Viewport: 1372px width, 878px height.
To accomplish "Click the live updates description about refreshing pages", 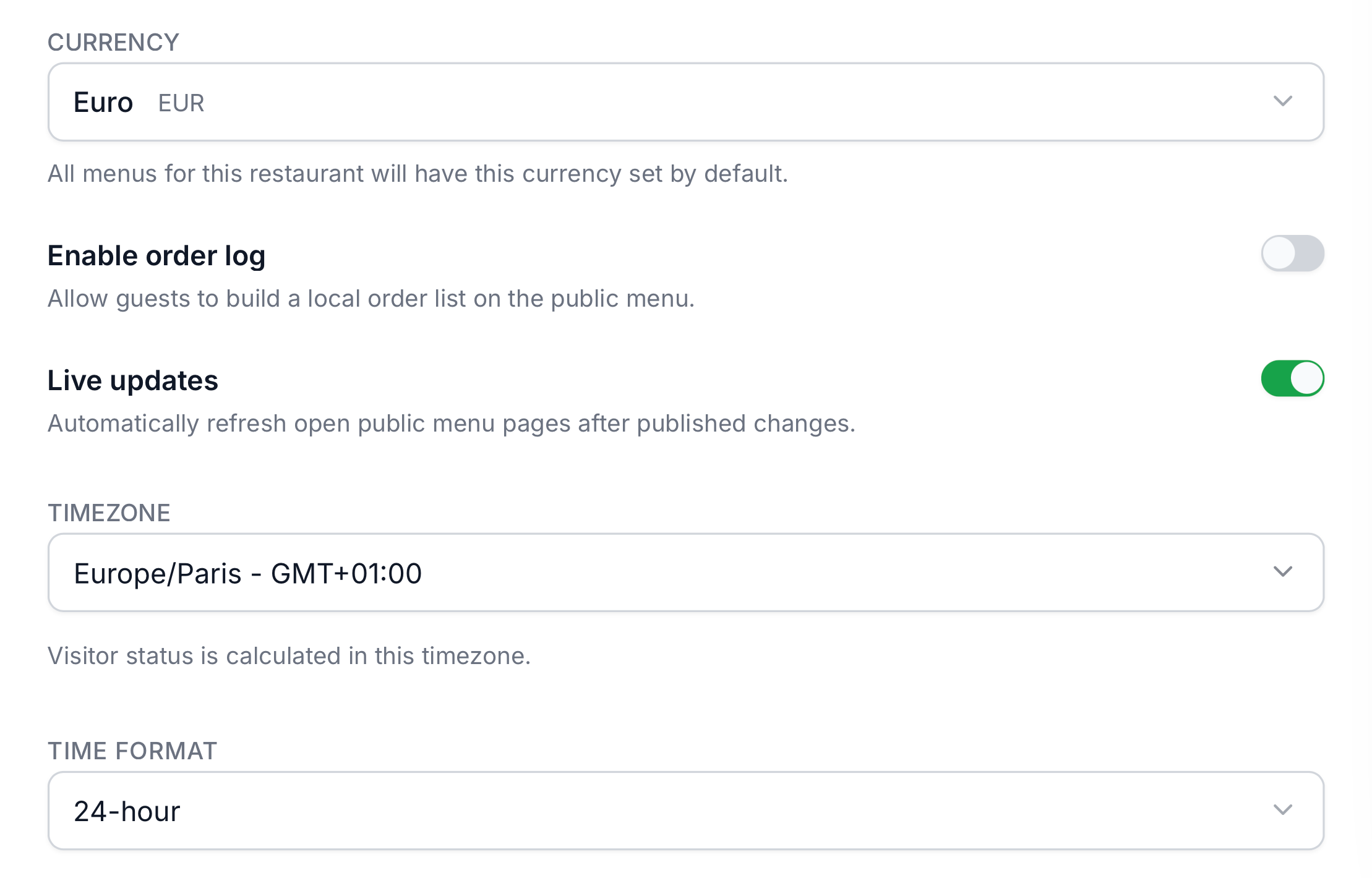I will (x=452, y=424).
